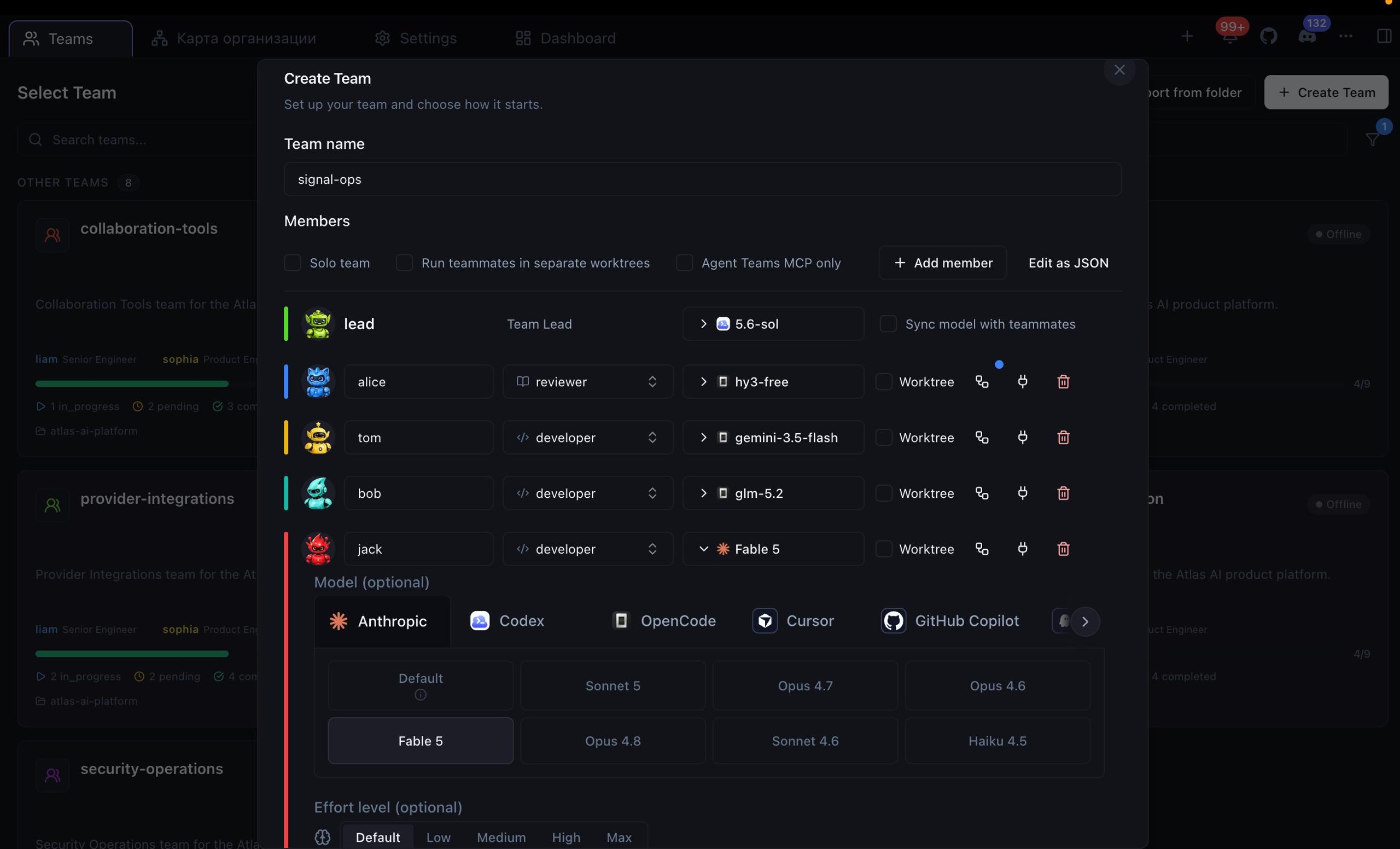Open the Карта организации tab
The image size is (1400, 849).
tap(234, 38)
